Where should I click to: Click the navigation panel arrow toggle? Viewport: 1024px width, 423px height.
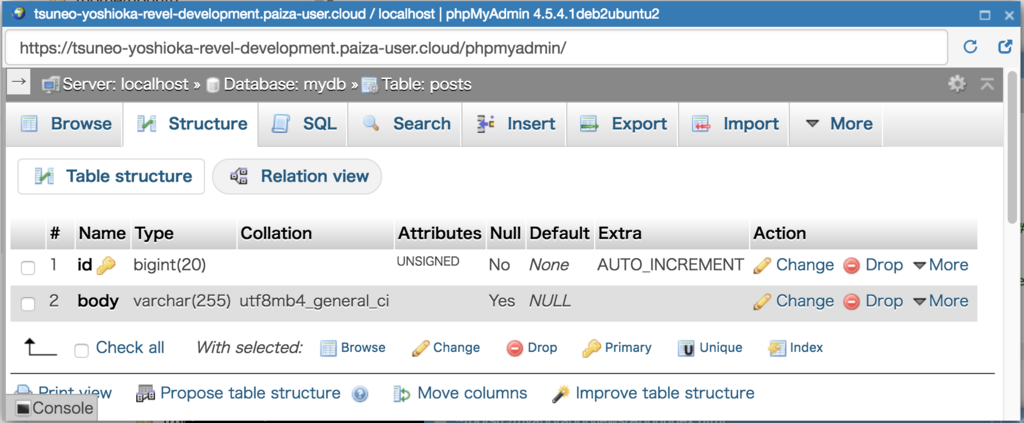(x=19, y=82)
